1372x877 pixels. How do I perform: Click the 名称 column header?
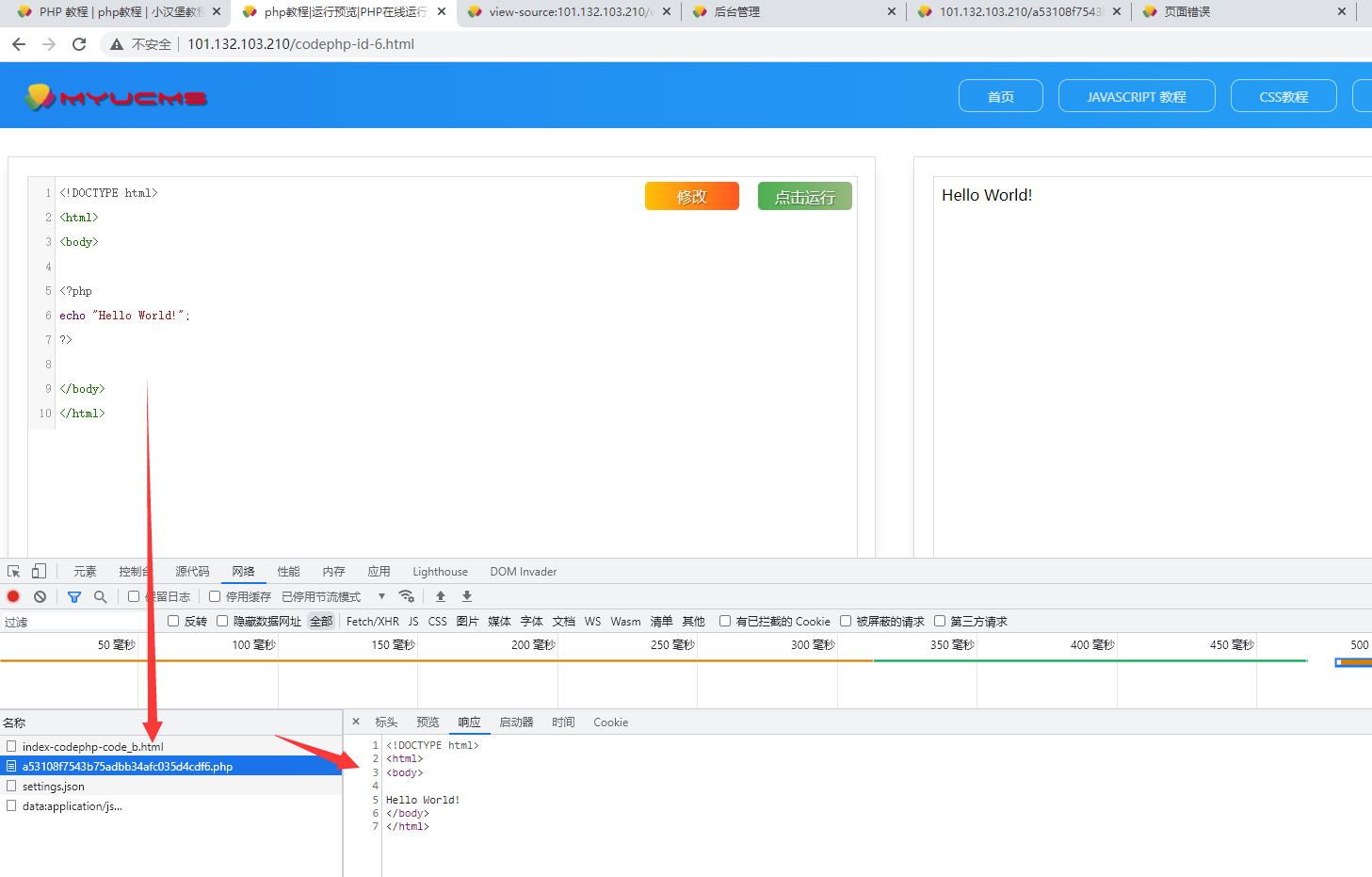170,723
